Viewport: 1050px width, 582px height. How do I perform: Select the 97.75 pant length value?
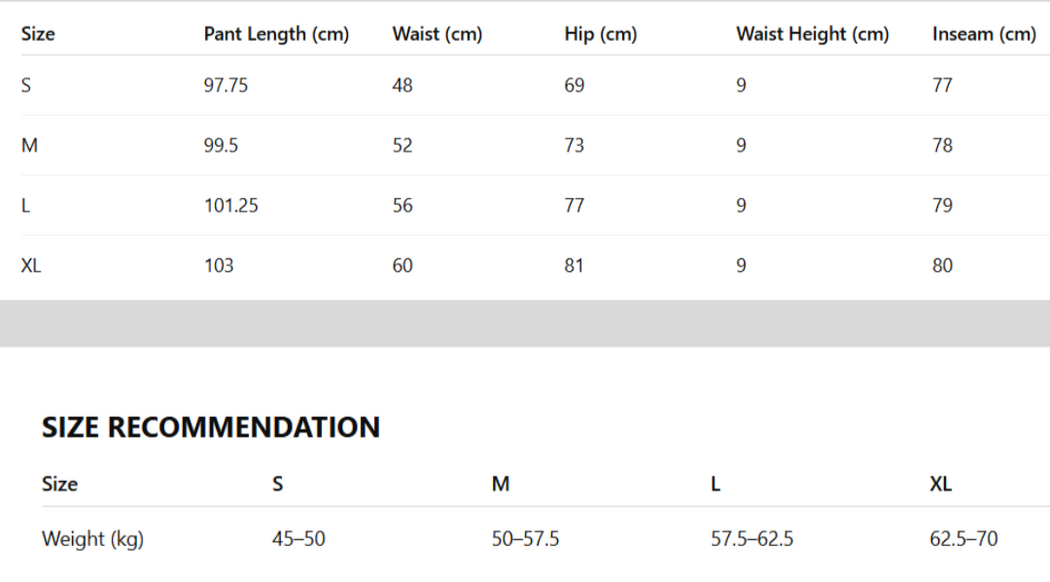point(226,85)
